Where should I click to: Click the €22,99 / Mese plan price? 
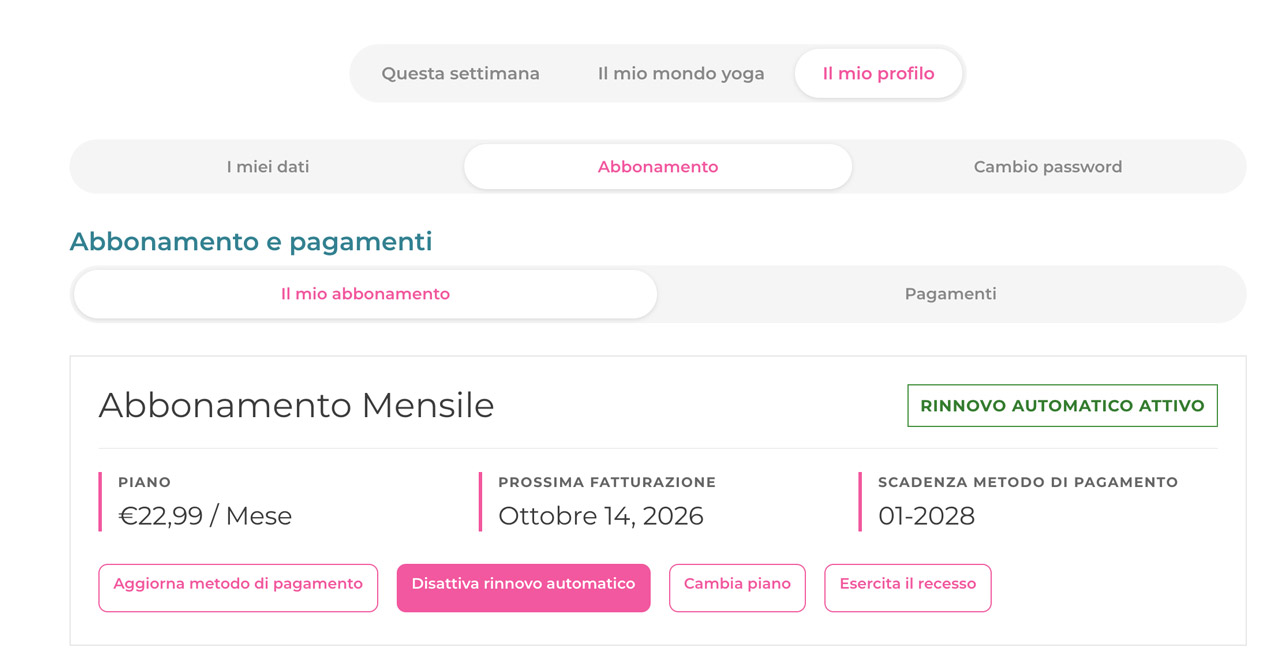coord(205,516)
